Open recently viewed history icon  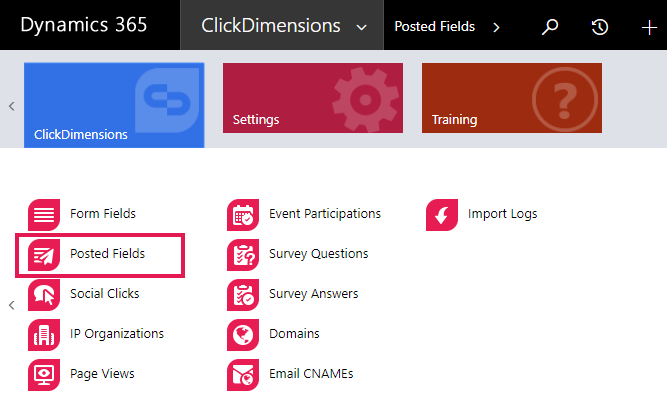tap(600, 27)
